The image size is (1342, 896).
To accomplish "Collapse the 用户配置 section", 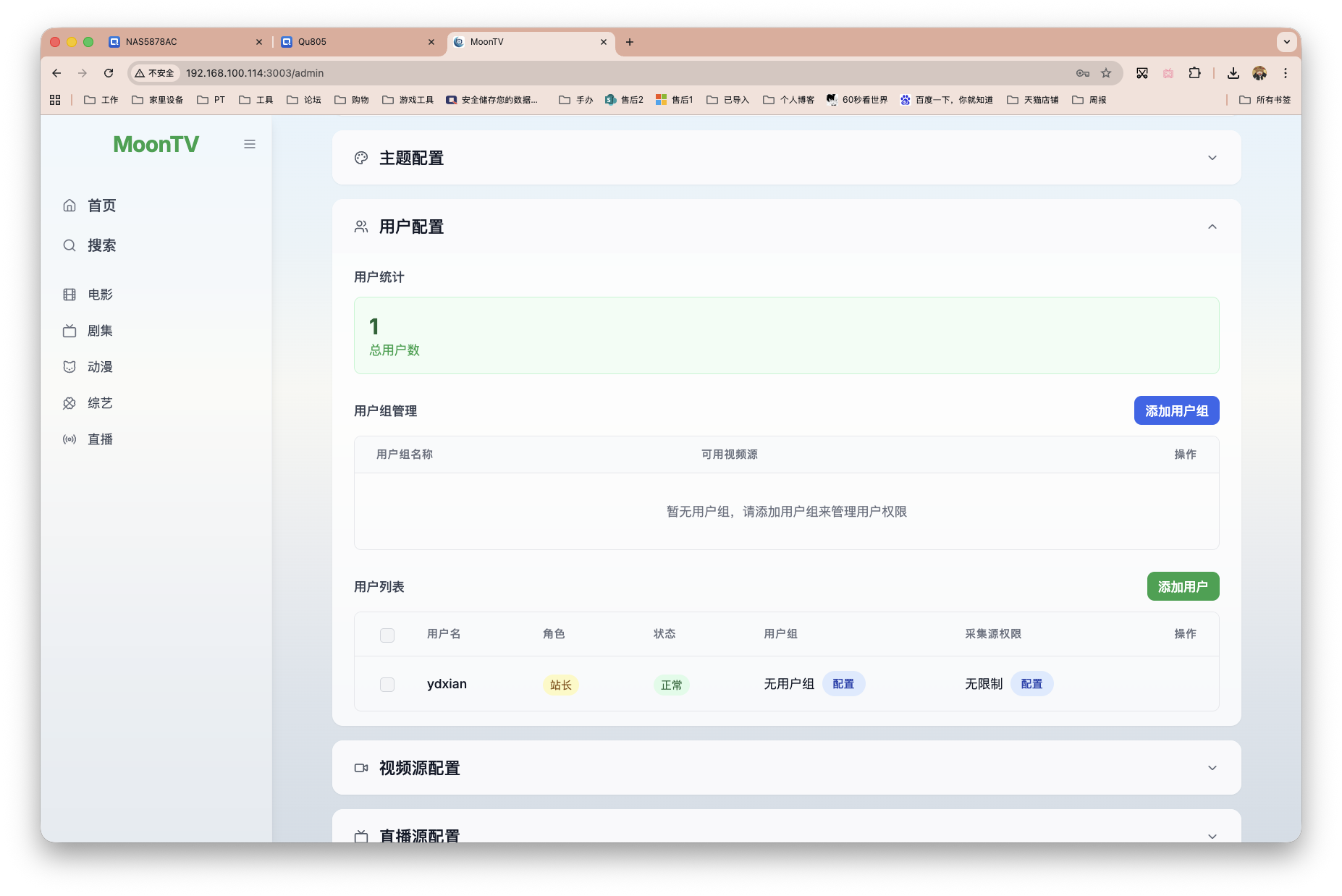I will [1212, 227].
